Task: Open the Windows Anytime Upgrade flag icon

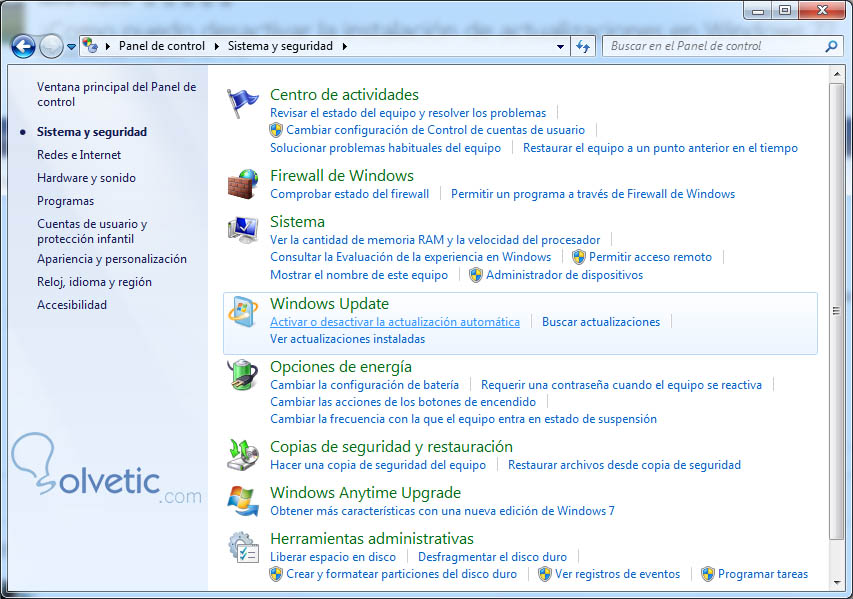Action: (x=243, y=501)
